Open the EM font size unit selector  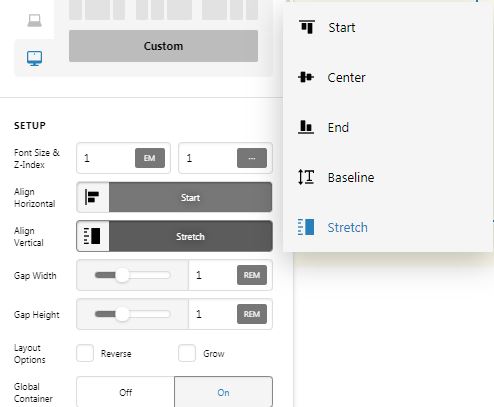(x=150, y=158)
